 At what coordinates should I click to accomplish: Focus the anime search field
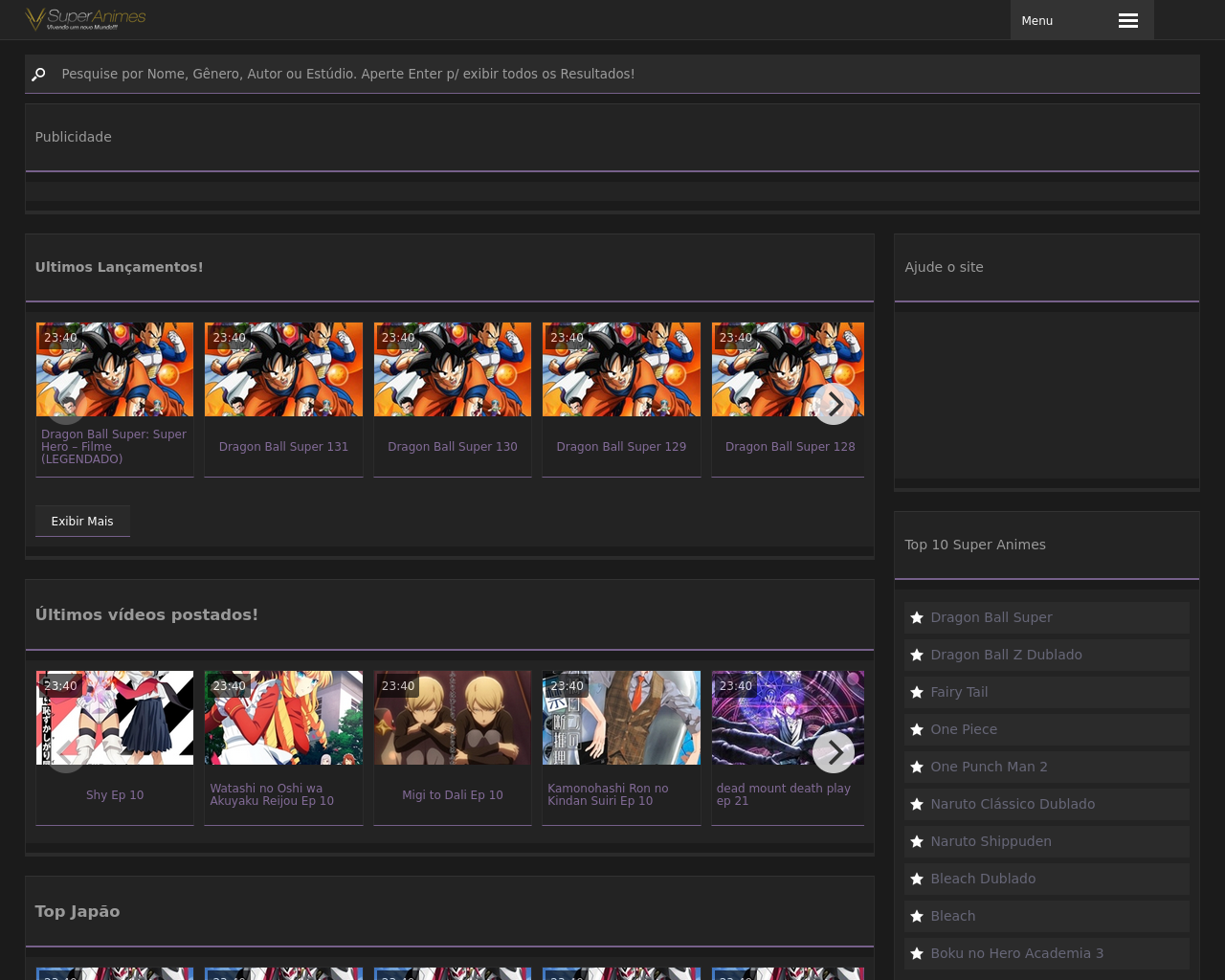[x=612, y=74]
